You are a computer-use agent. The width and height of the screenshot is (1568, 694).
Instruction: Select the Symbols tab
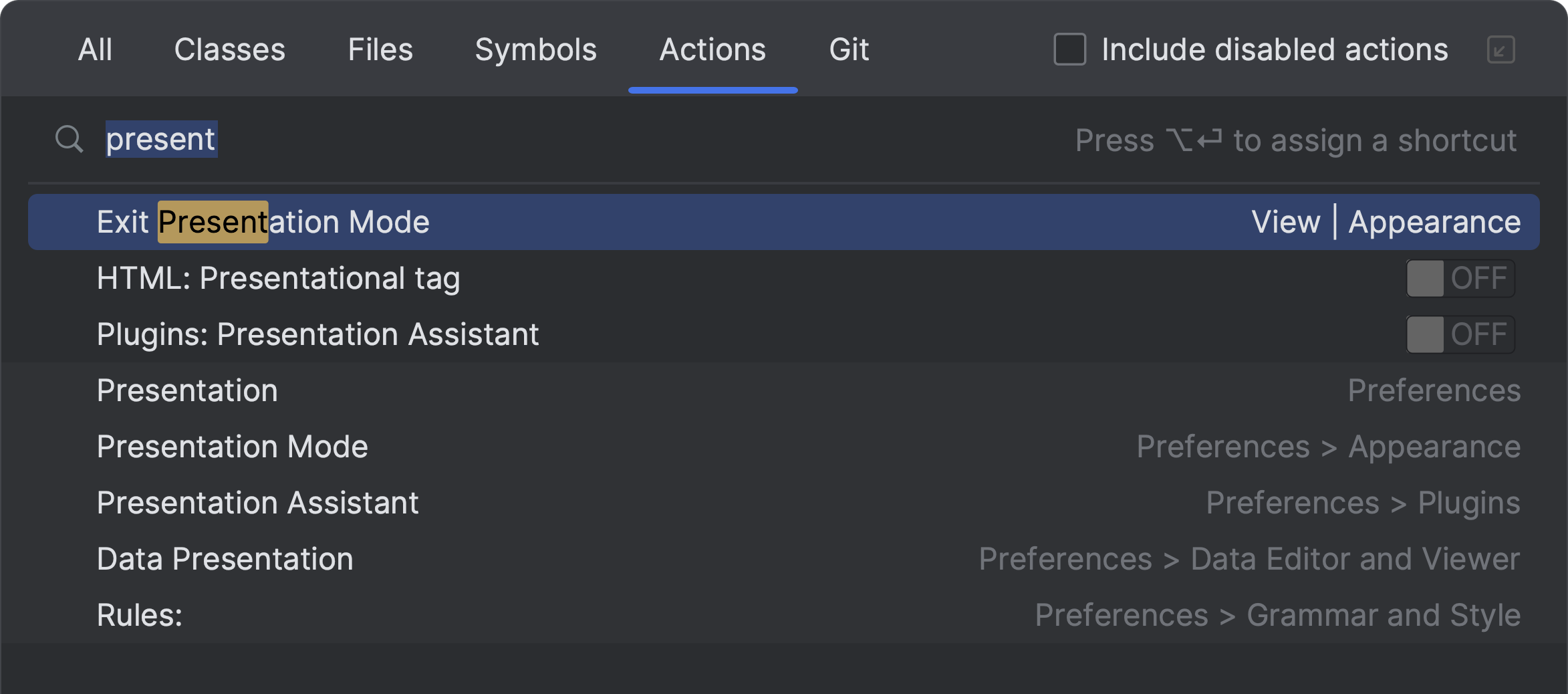pyautogui.click(x=535, y=49)
